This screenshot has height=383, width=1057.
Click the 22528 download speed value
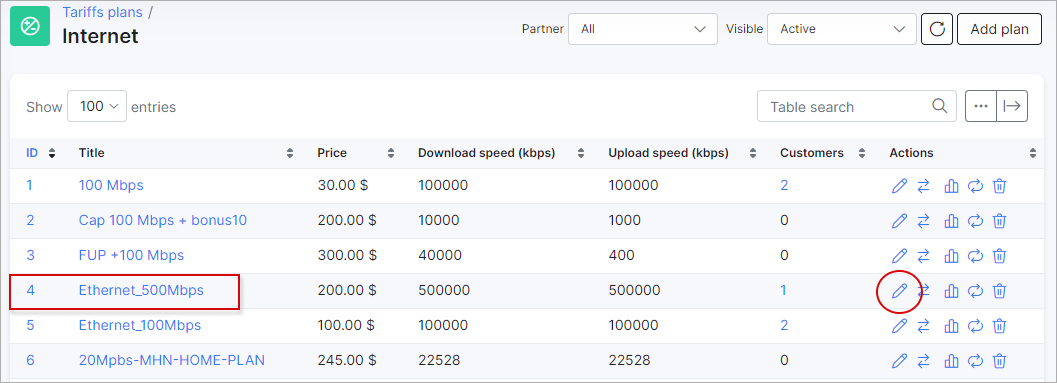point(439,361)
